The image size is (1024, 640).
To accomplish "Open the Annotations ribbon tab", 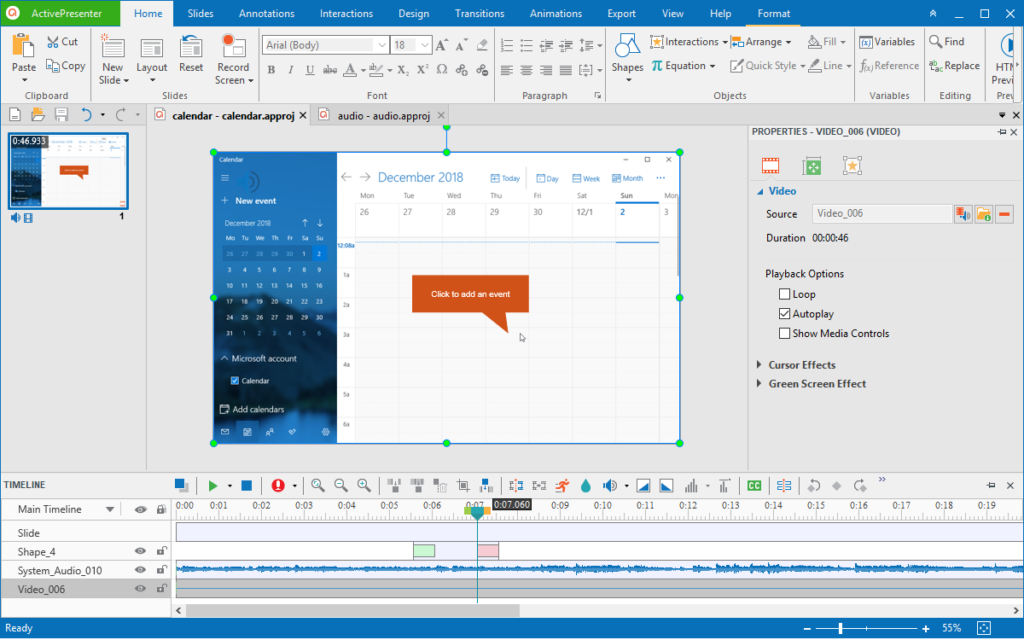I will click(266, 13).
